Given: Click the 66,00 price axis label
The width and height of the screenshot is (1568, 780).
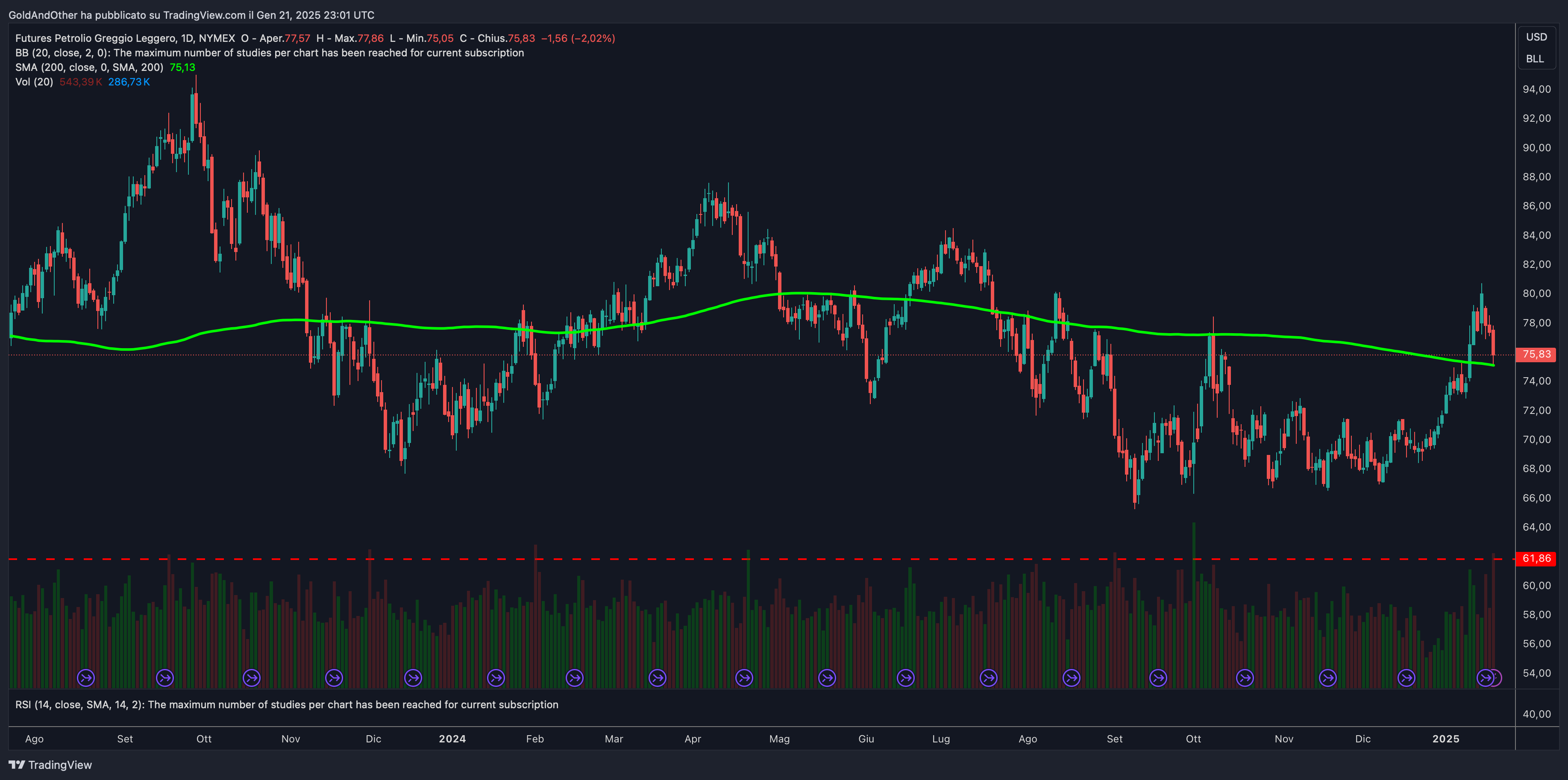Looking at the screenshot, I should click(1536, 498).
